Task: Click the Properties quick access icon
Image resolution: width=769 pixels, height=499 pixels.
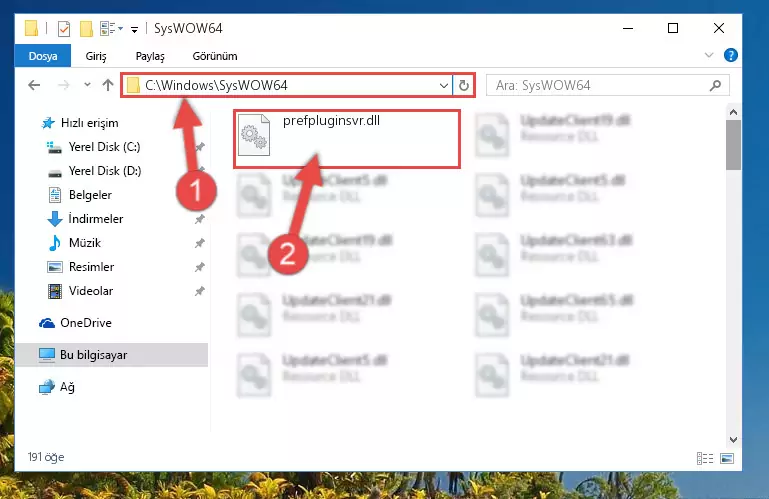Action: point(64,28)
